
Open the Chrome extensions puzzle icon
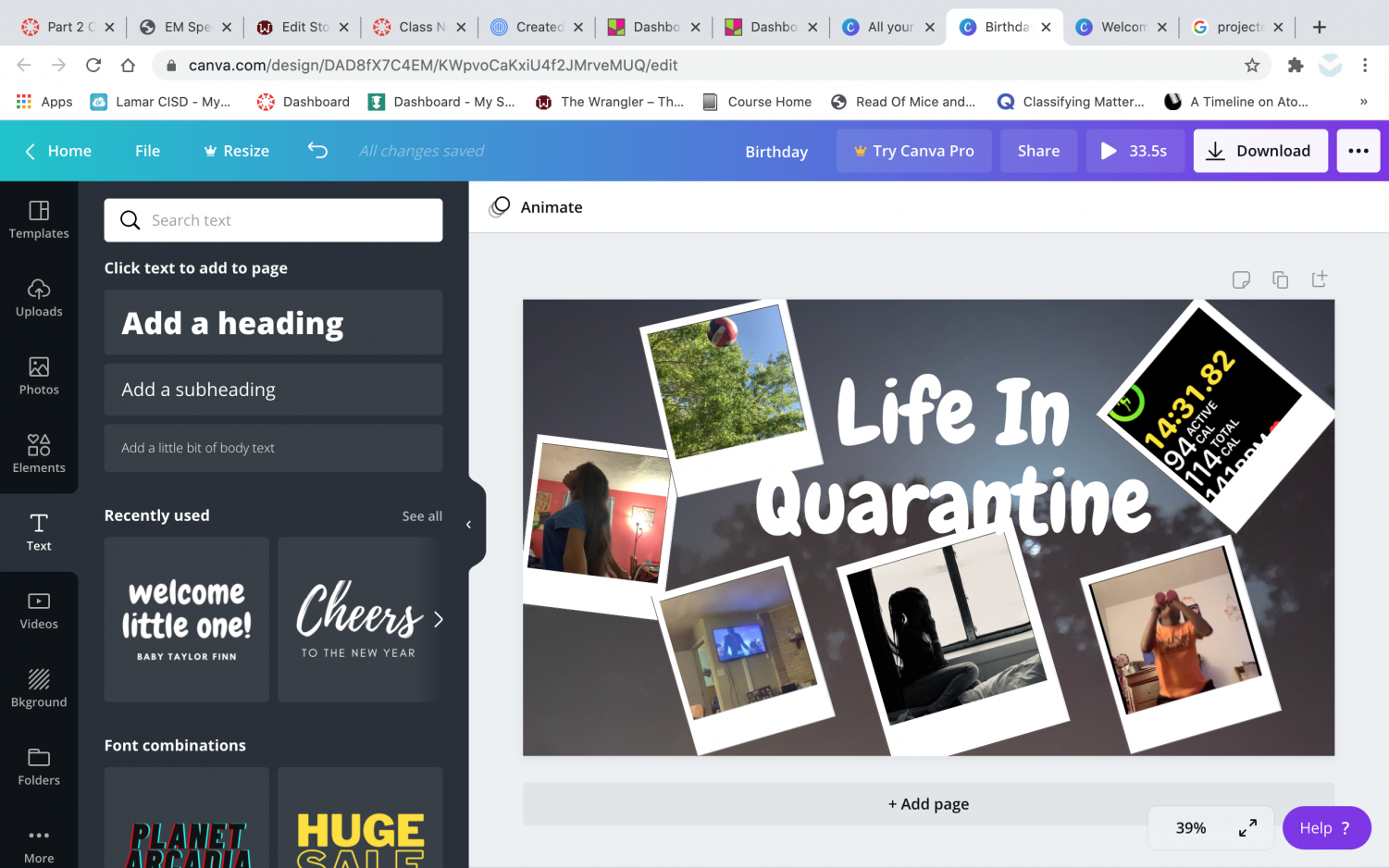(1296, 65)
